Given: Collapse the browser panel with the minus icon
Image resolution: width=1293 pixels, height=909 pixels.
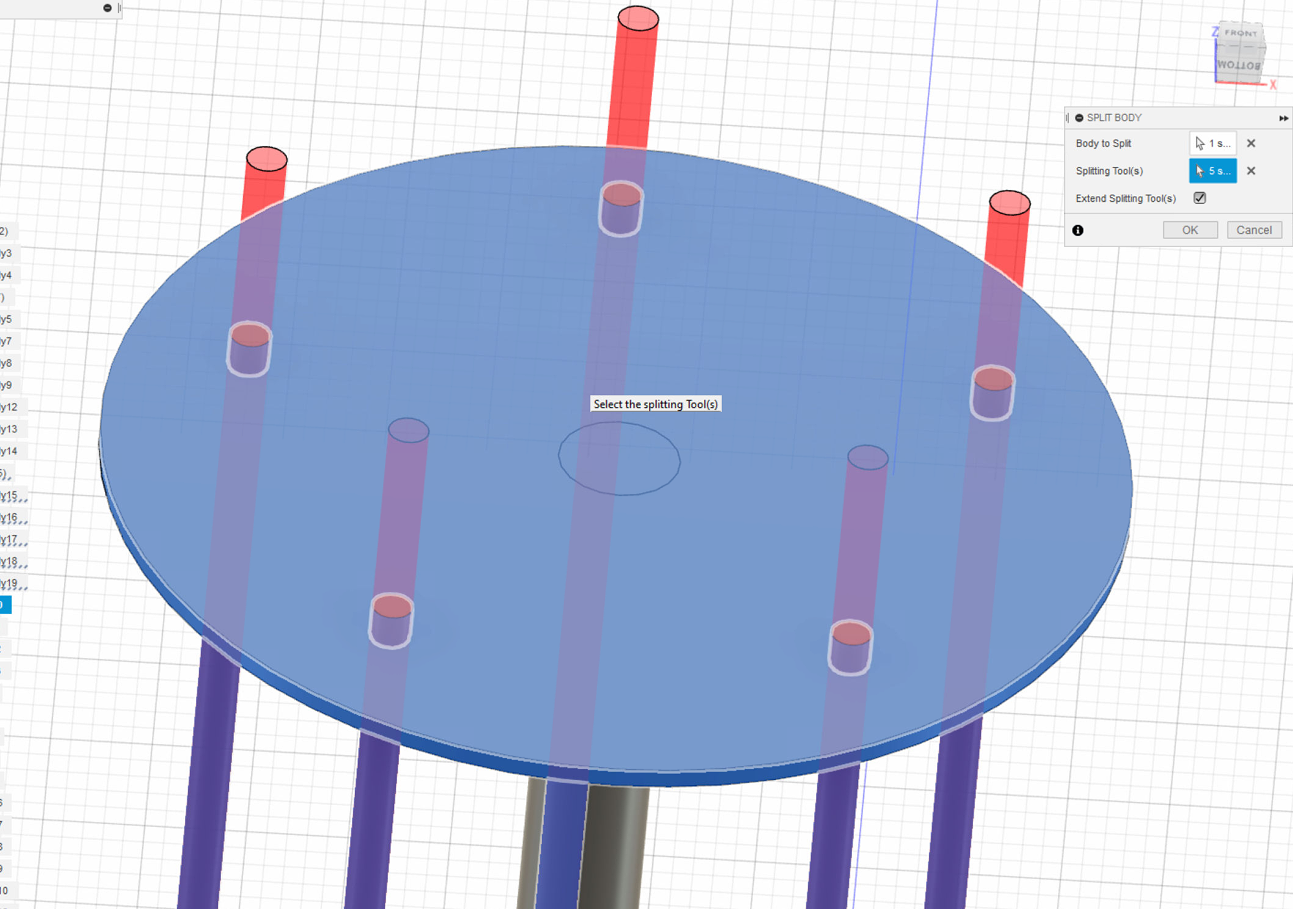Looking at the screenshot, I should point(107,8).
